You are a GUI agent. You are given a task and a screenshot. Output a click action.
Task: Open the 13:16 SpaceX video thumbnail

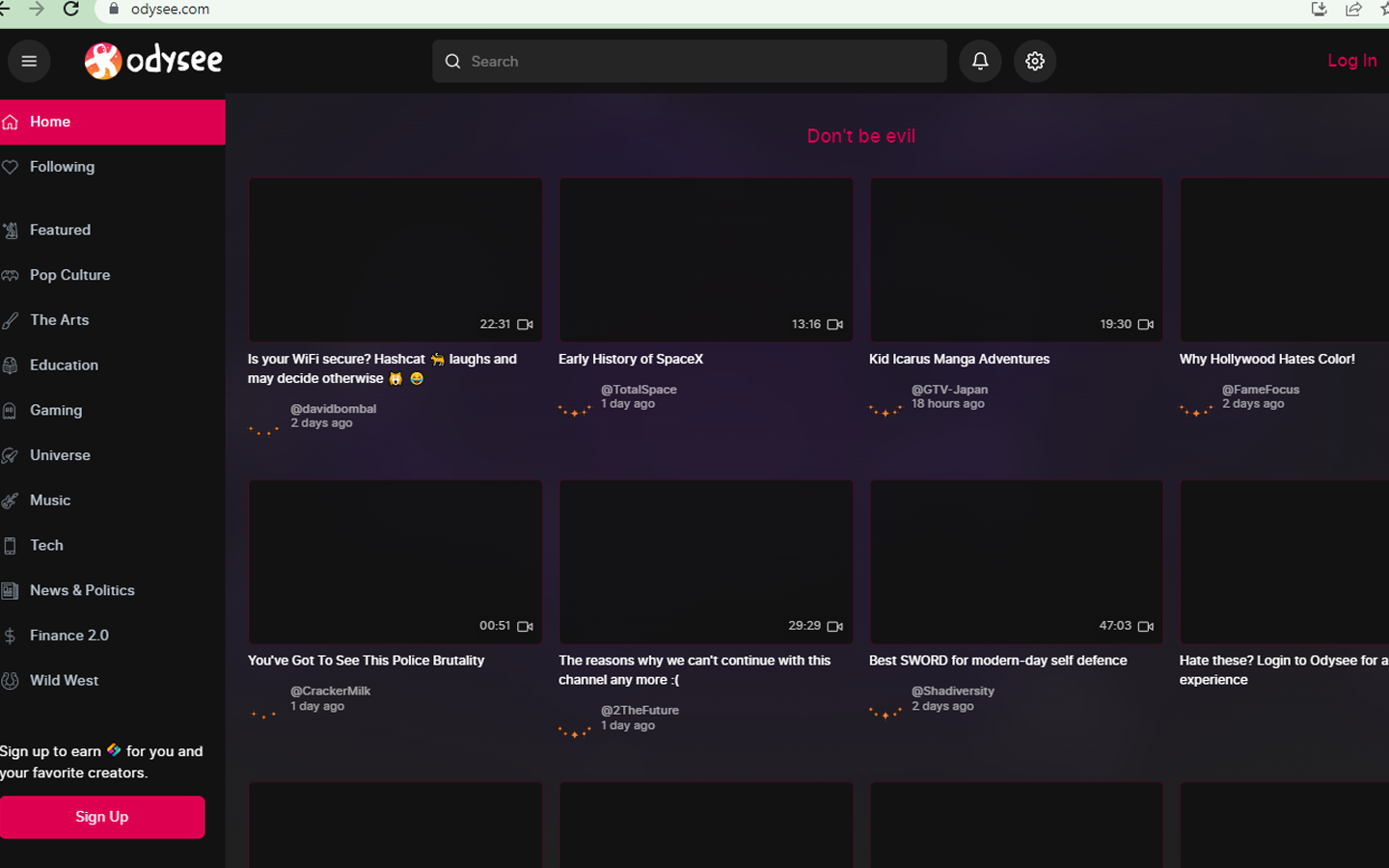[706, 259]
